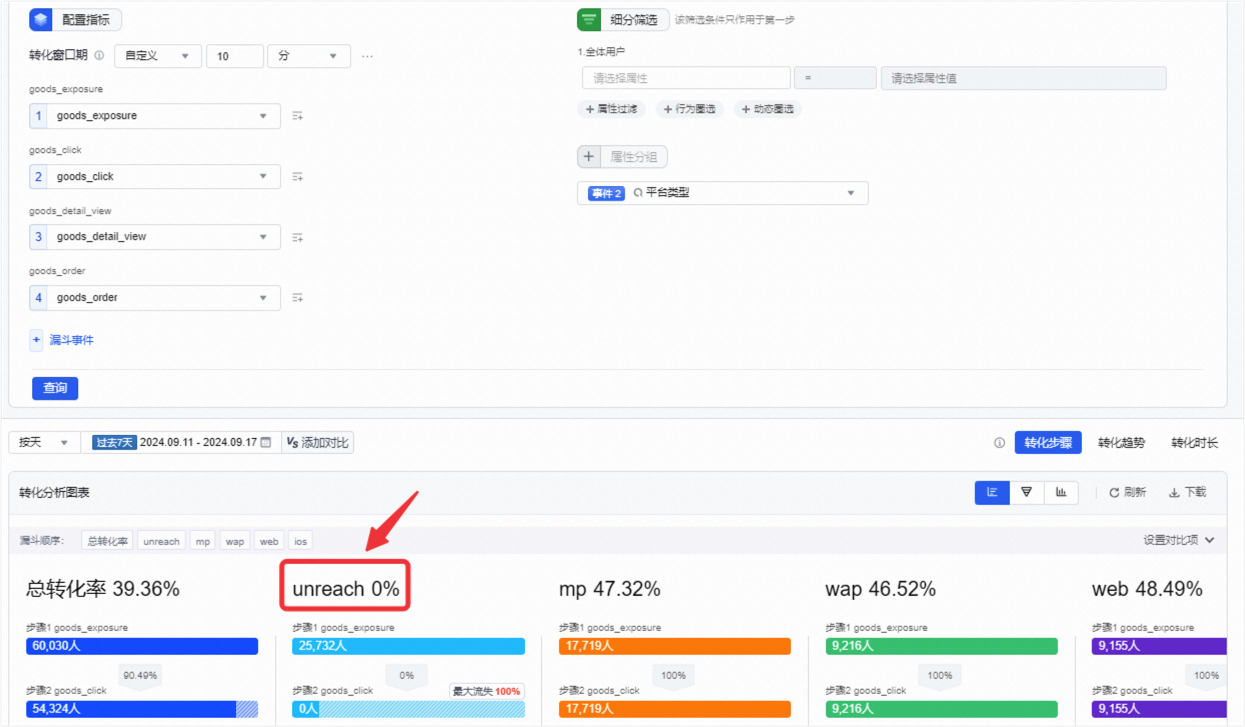Image resolution: width=1245 pixels, height=727 pixels.
Task: Click the plus icon beside 属性分组
Action: 589,157
